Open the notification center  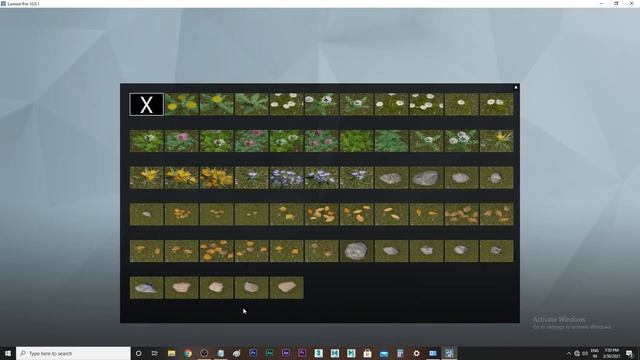pyautogui.click(x=629, y=353)
